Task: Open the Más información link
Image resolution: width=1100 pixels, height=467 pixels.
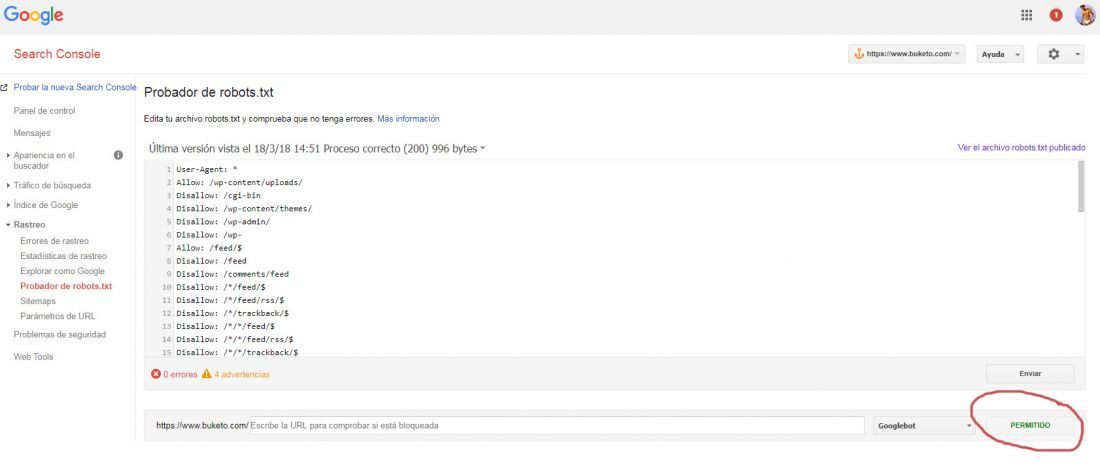Action: tap(408, 119)
